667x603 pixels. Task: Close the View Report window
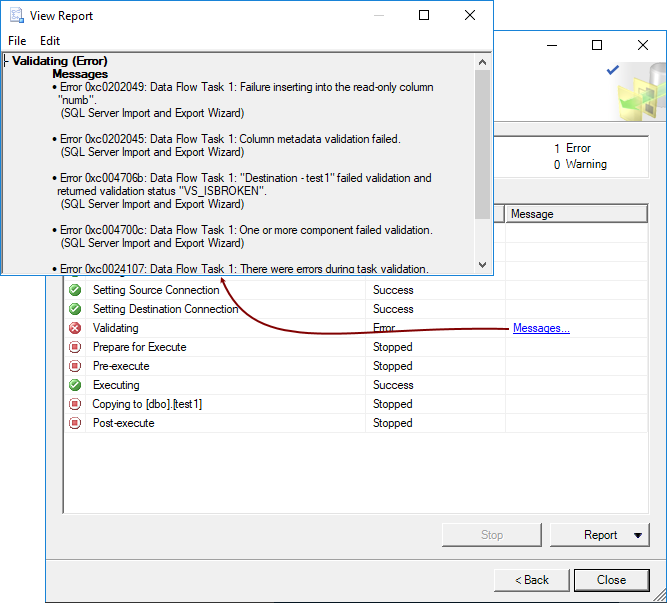(x=470, y=15)
